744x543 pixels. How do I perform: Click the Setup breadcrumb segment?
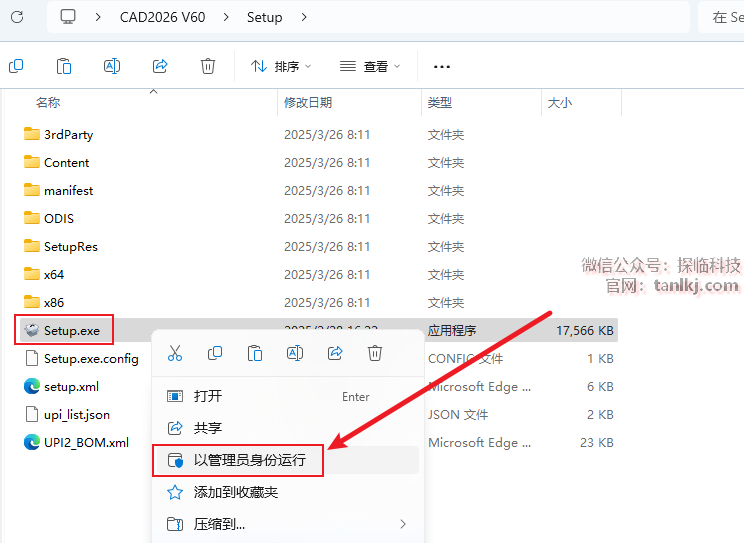point(264,17)
